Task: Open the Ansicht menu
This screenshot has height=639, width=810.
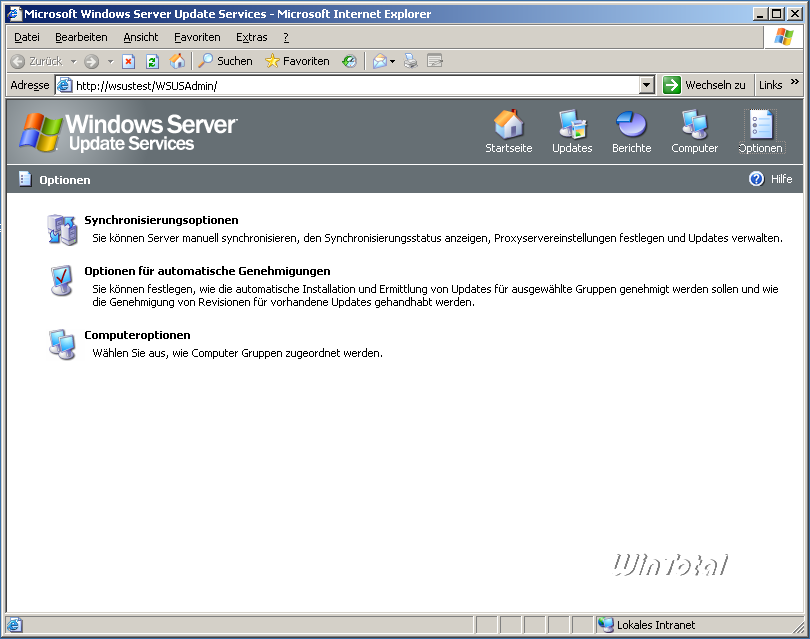Action: click(x=141, y=37)
